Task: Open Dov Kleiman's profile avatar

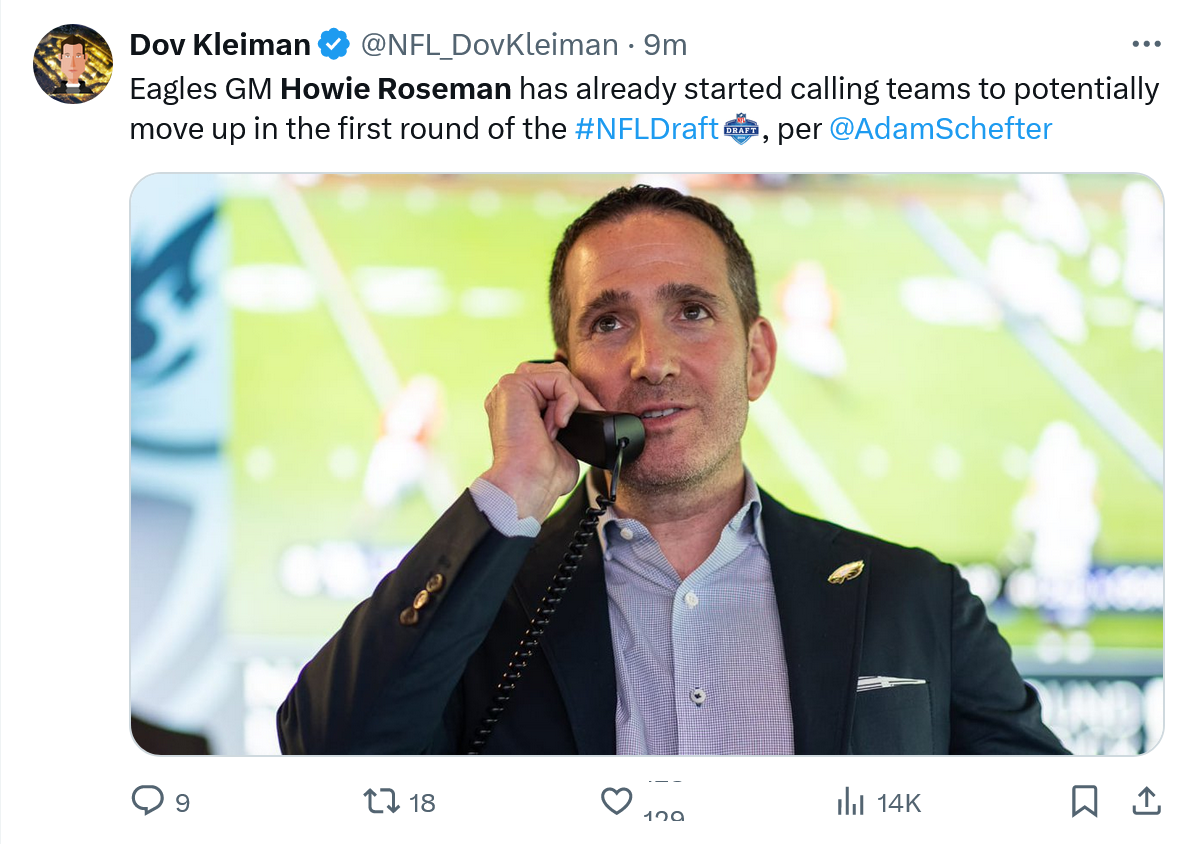Action: coord(73,64)
